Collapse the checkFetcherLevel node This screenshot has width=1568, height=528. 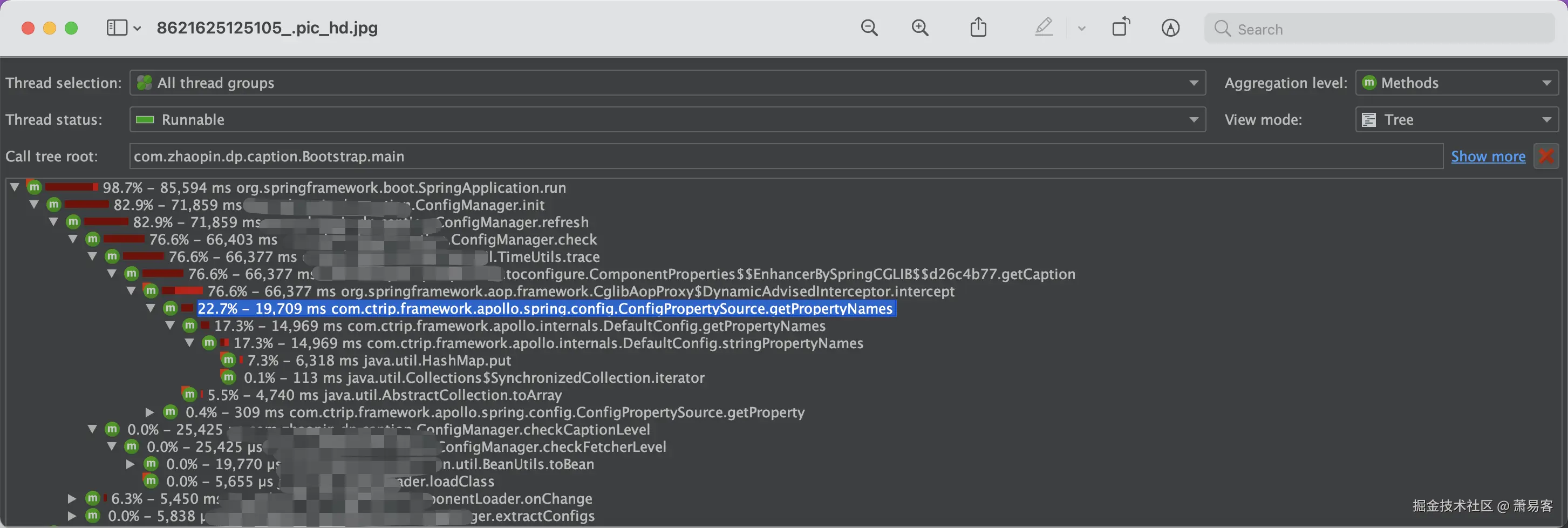112,446
